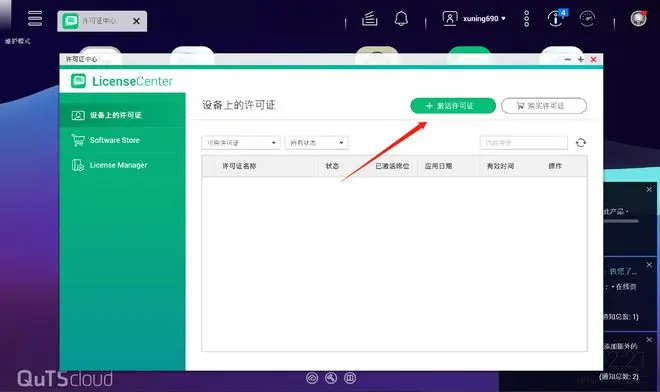
Task: Click the 激活许可证 button
Action: pyautogui.click(x=453, y=106)
